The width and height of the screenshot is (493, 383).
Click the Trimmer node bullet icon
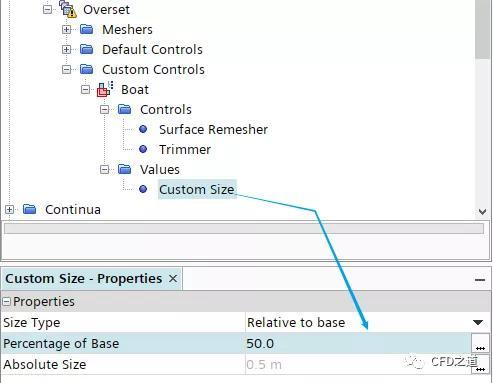click(143, 149)
